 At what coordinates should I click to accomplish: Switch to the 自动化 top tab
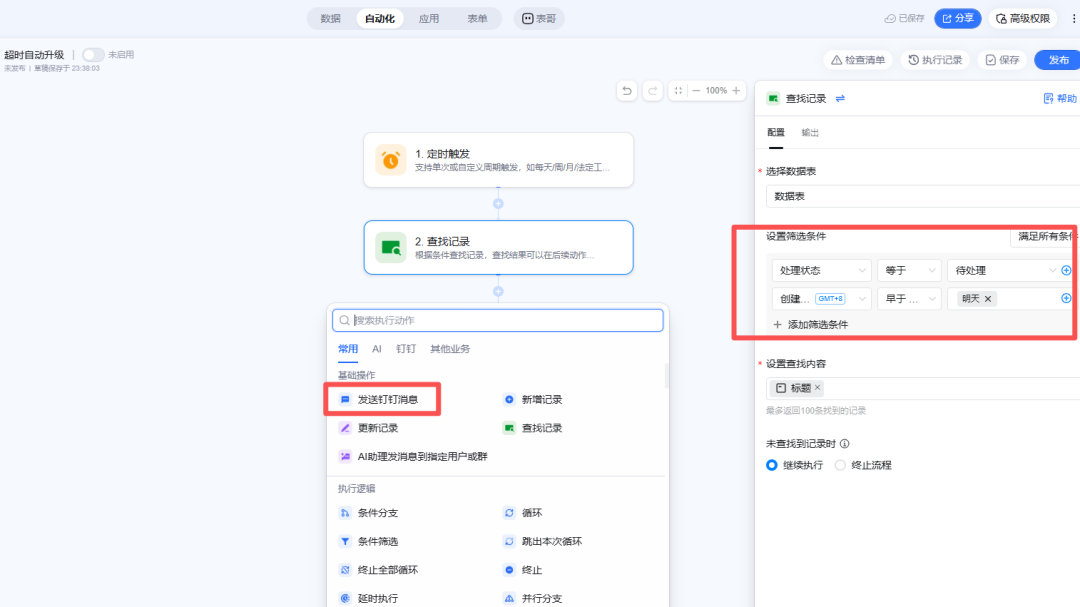[380, 19]
